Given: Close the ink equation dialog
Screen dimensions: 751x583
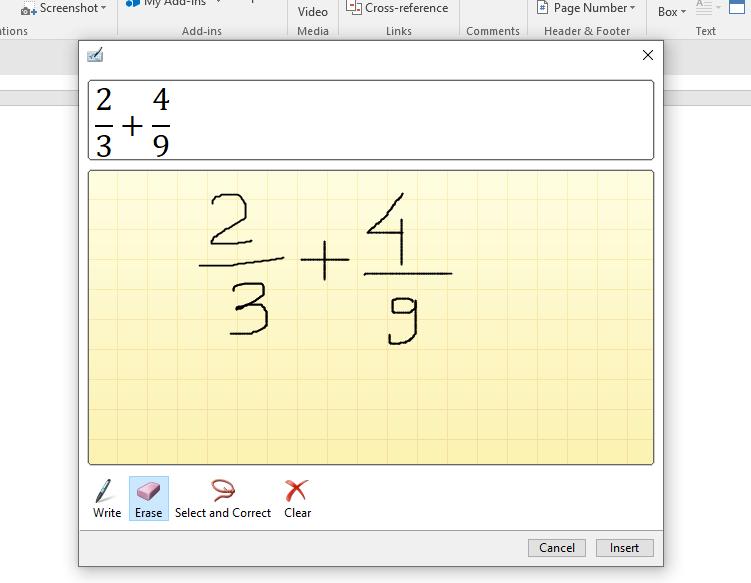Looking at the screenshot, I should point(648,55).
